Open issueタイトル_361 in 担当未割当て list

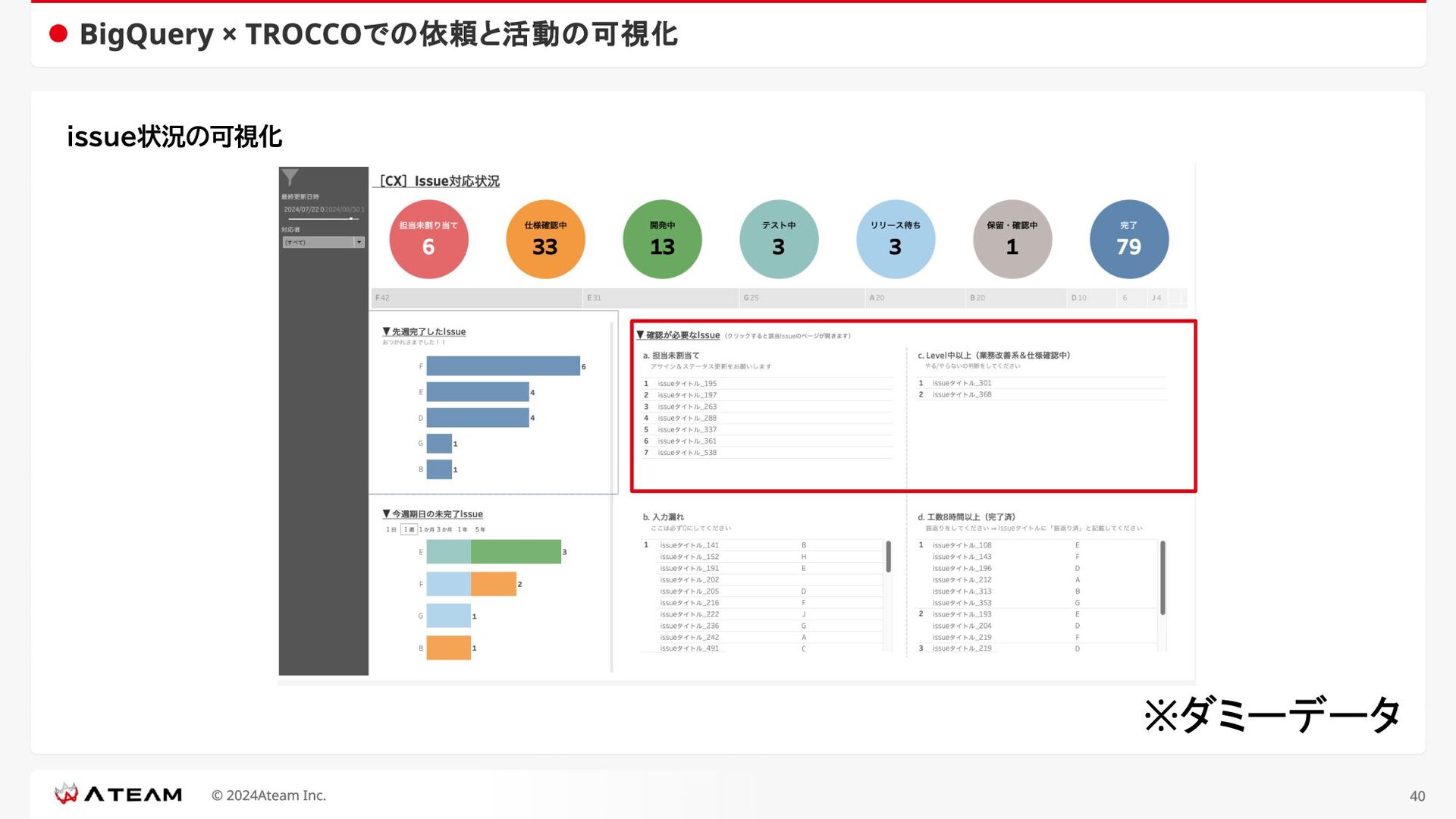point(687,441)
